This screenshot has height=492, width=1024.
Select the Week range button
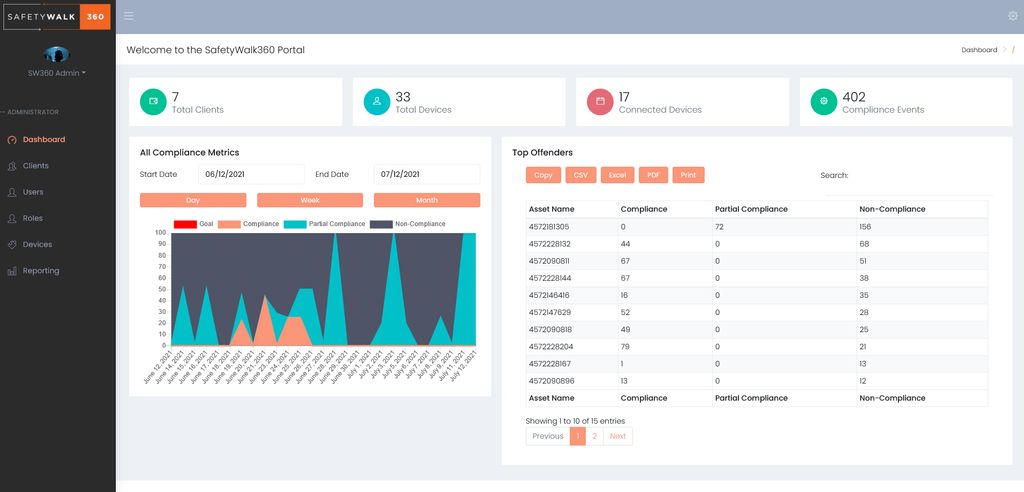(x=310, y=200)
